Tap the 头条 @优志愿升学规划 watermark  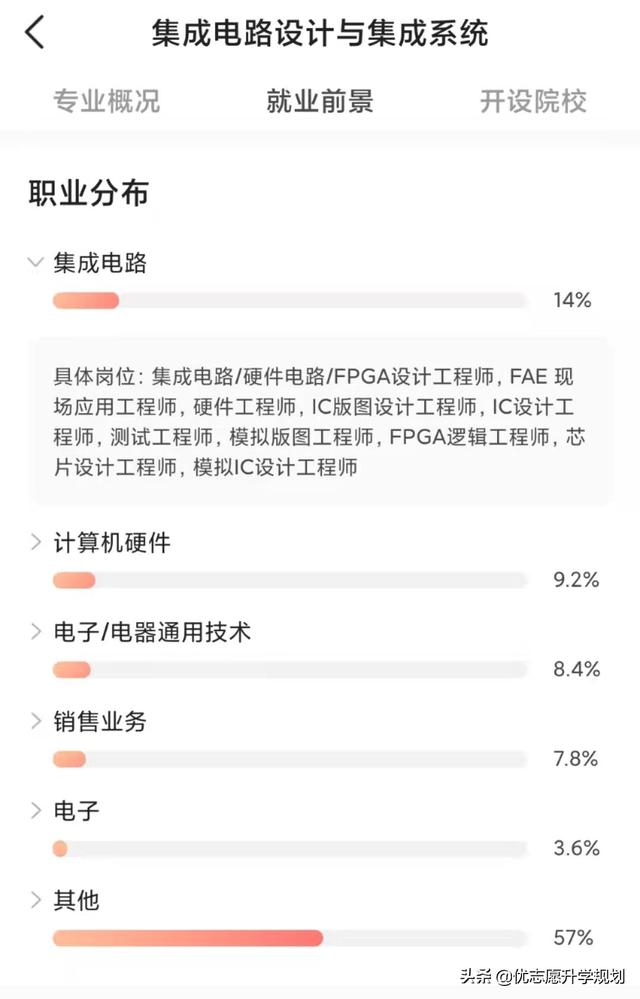(543, 975)
